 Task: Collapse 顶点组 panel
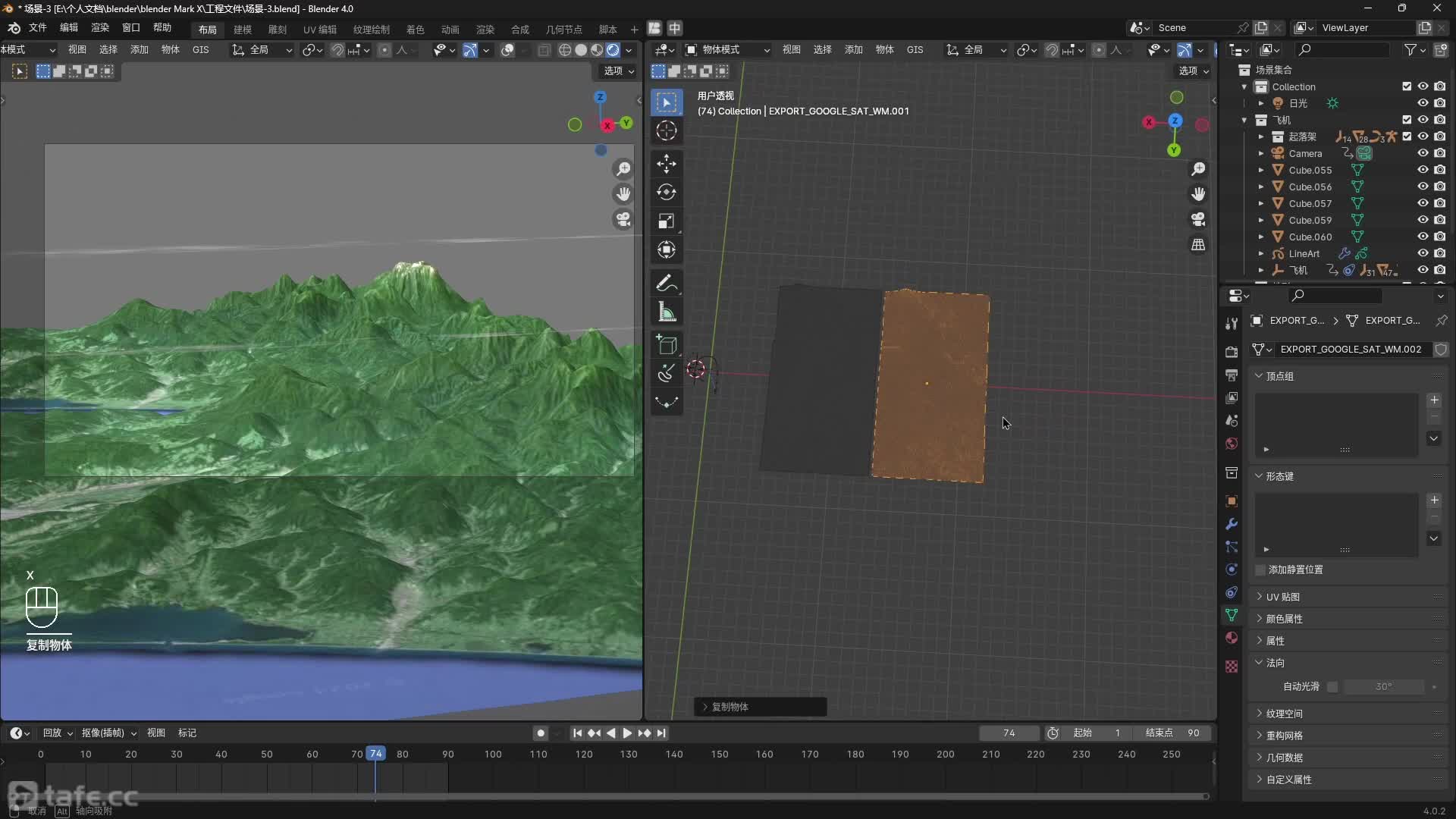(1259, 376)
